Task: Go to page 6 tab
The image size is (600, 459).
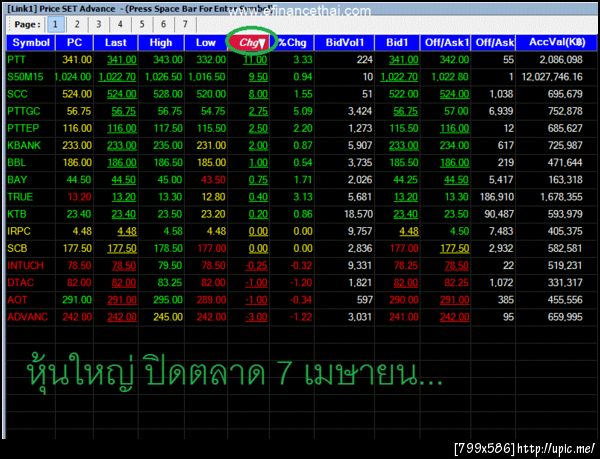Action: click(163, 24)
